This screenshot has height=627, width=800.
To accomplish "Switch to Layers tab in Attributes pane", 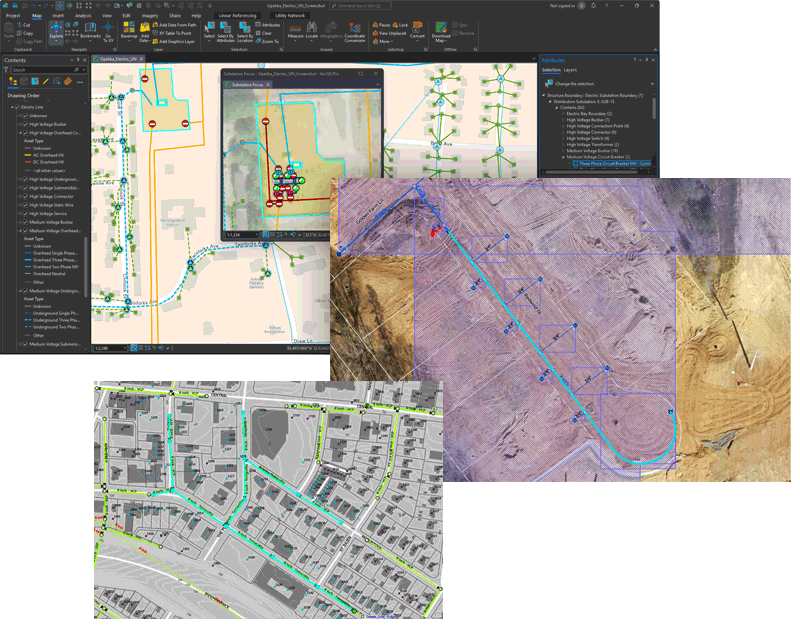I will [x=570, y=70].
